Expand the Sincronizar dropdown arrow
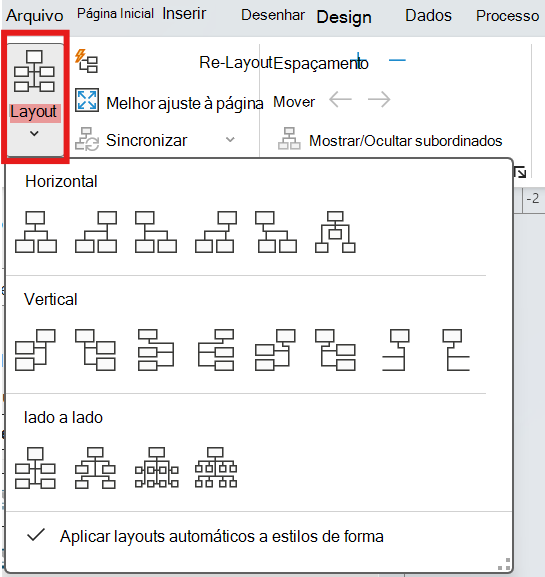The height and width of the screenshot is (577, 545). [x=230, y=140]
